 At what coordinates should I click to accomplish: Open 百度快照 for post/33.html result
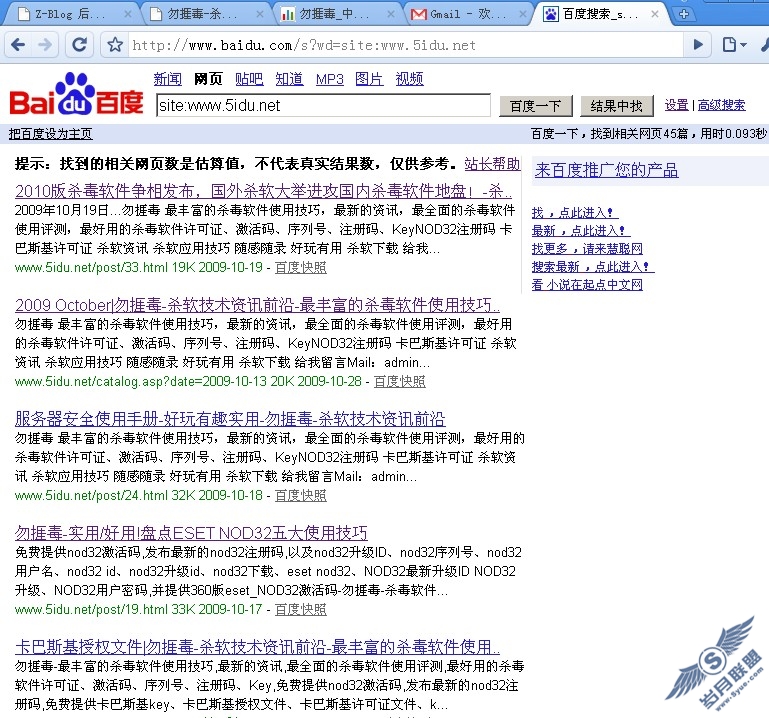tap(301, 267)
